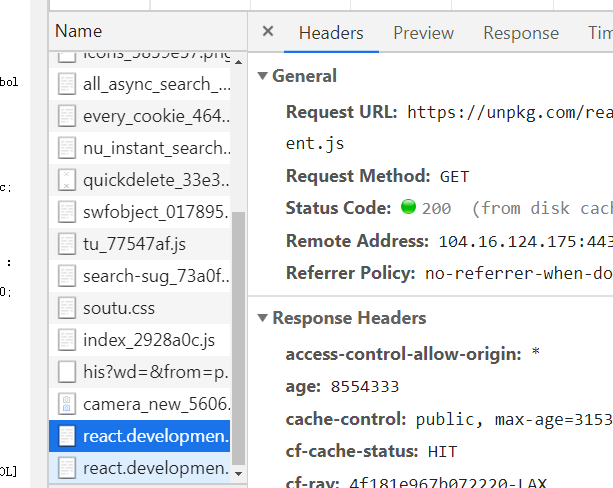Select the last react.developmen request row
613x488 pixels.
(140, 468)
